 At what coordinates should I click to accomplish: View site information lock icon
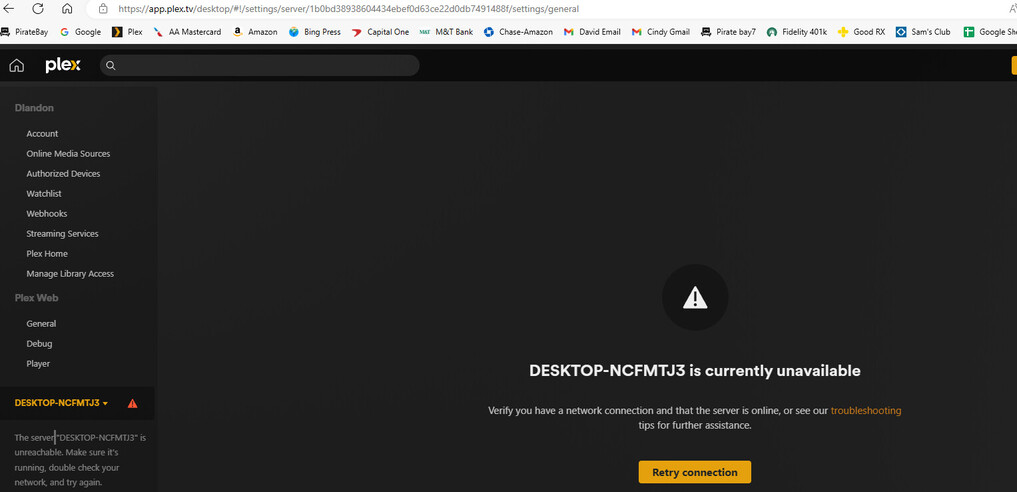pos(103,9)
